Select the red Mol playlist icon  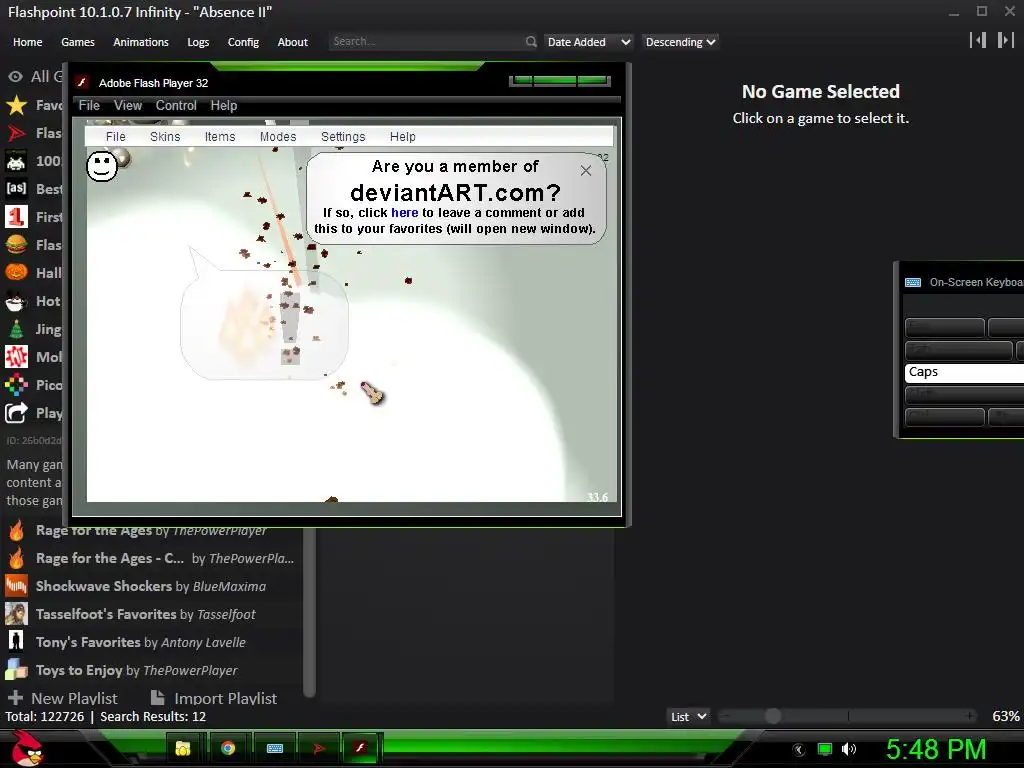coord(16,357)
